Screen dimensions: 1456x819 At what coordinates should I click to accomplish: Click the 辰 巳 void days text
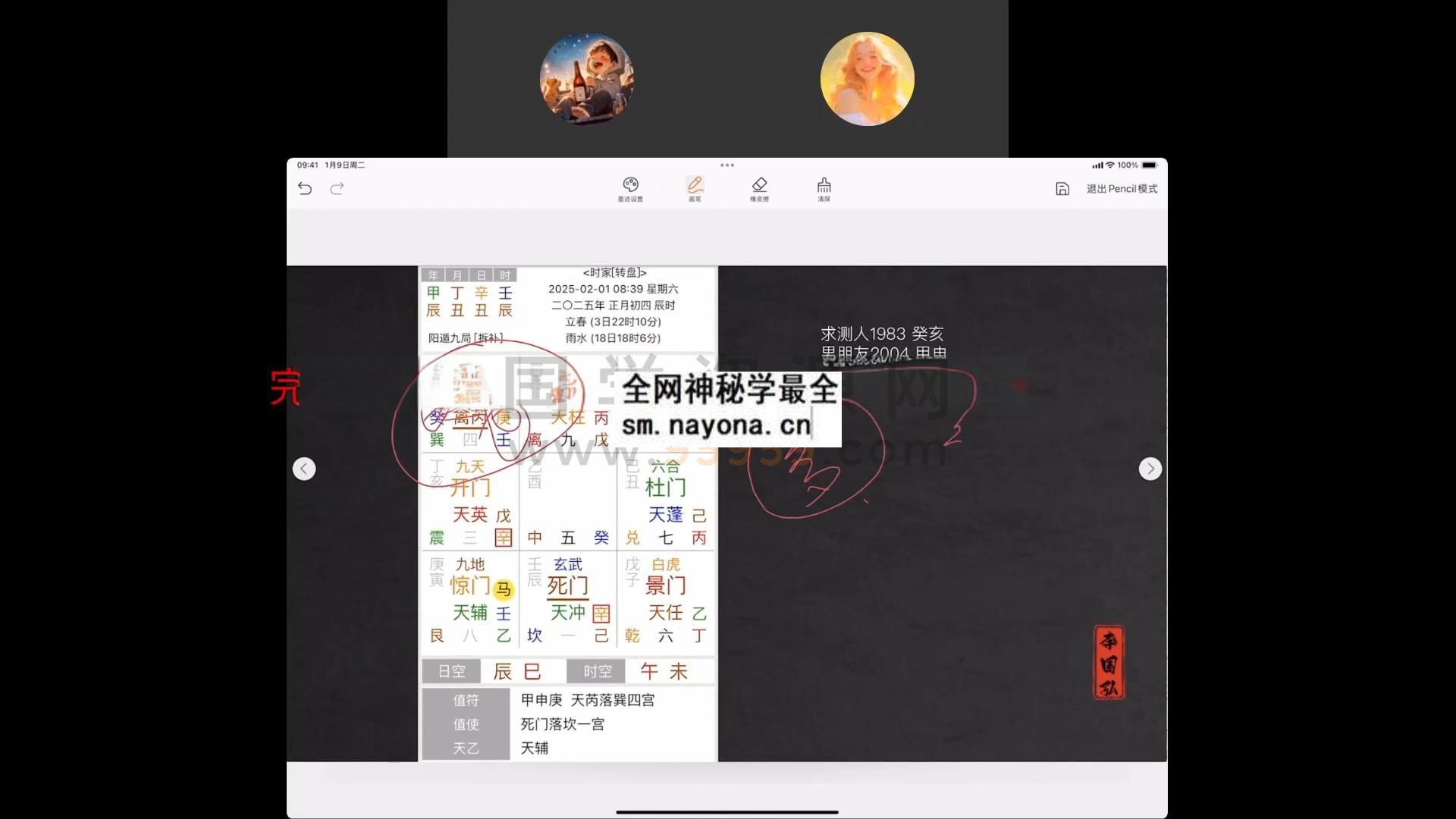[517, 671]
